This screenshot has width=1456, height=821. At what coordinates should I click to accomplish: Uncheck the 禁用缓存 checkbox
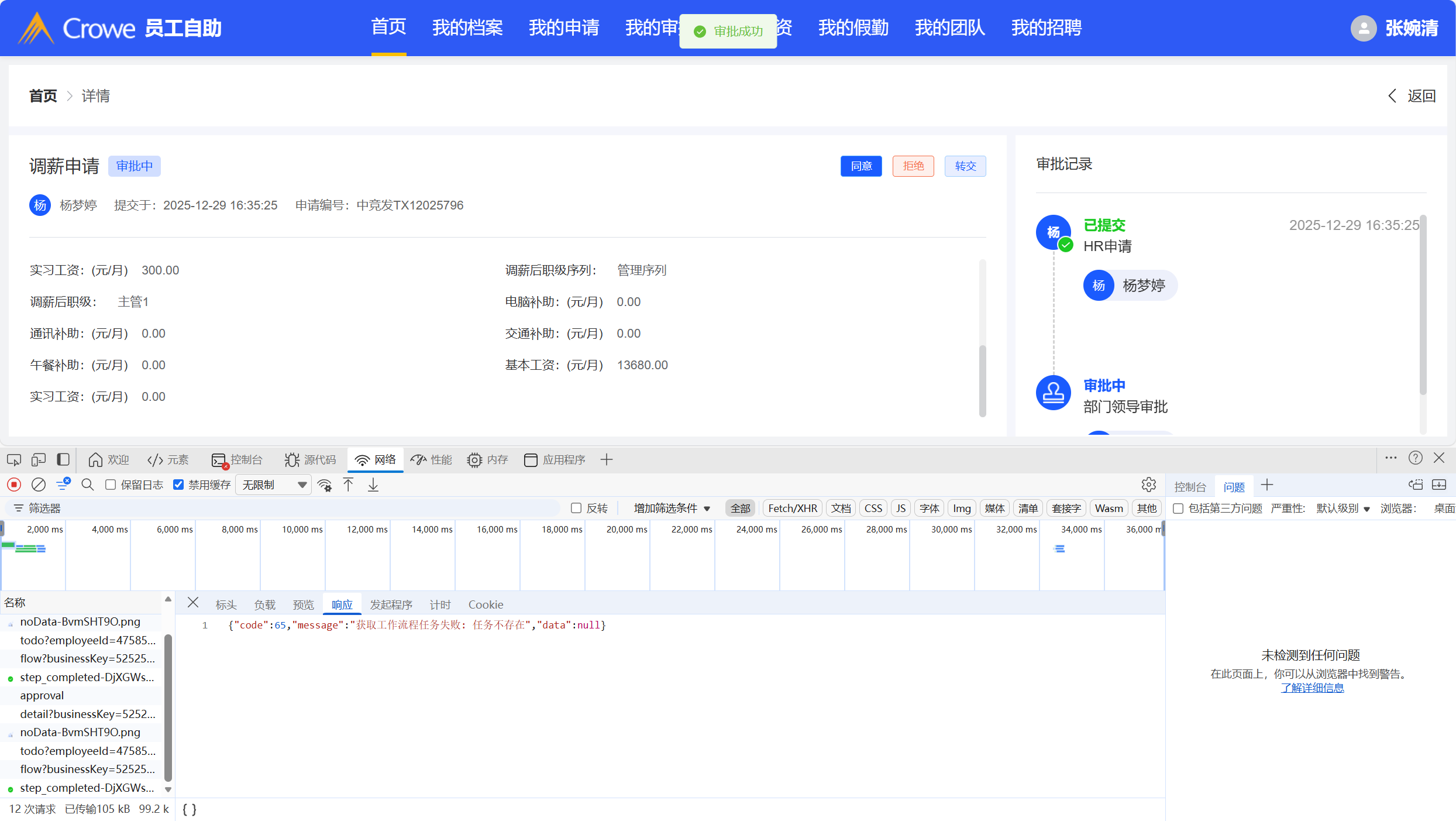pos(179,485)
